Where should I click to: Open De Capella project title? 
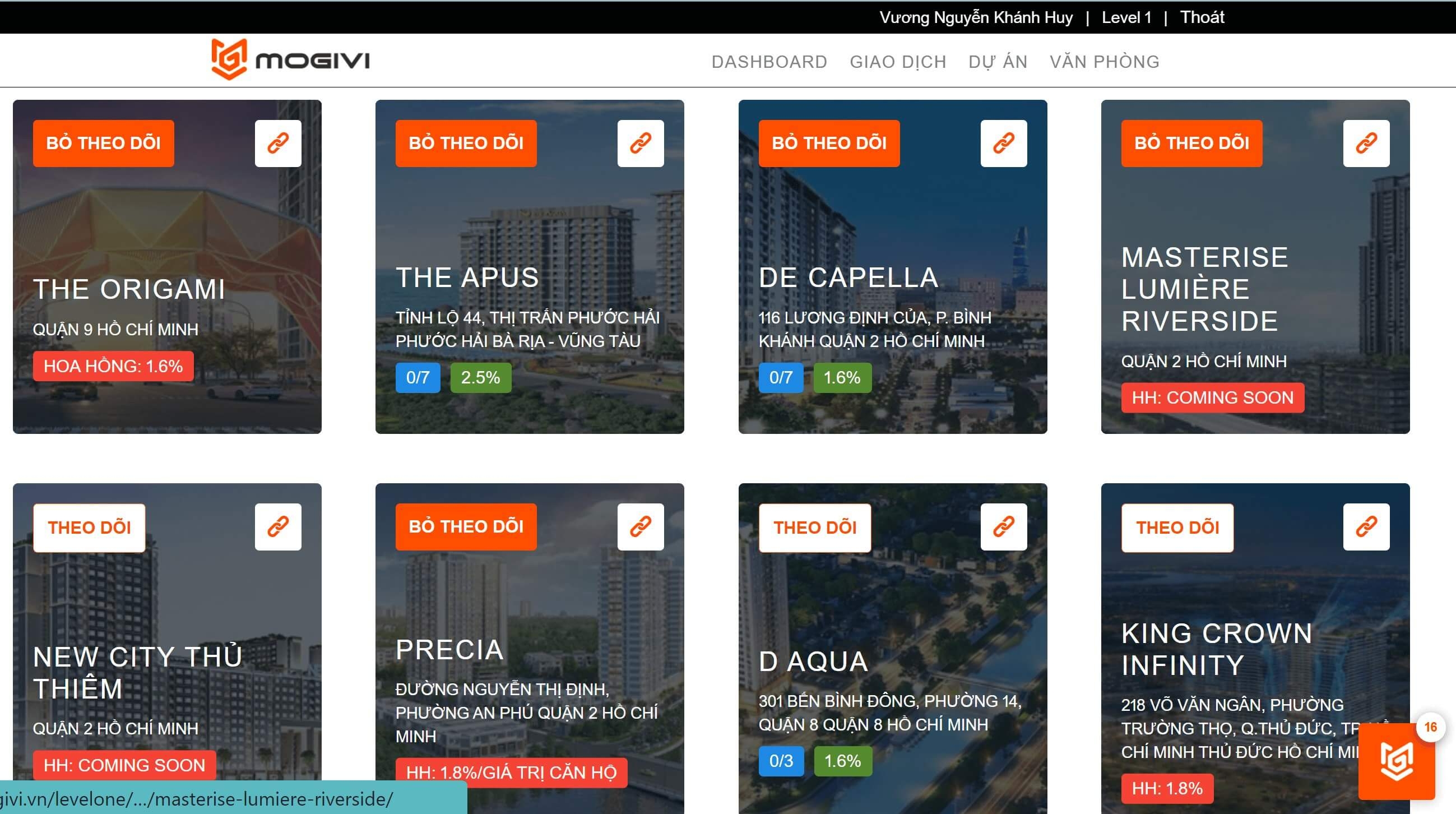point(848,277)
